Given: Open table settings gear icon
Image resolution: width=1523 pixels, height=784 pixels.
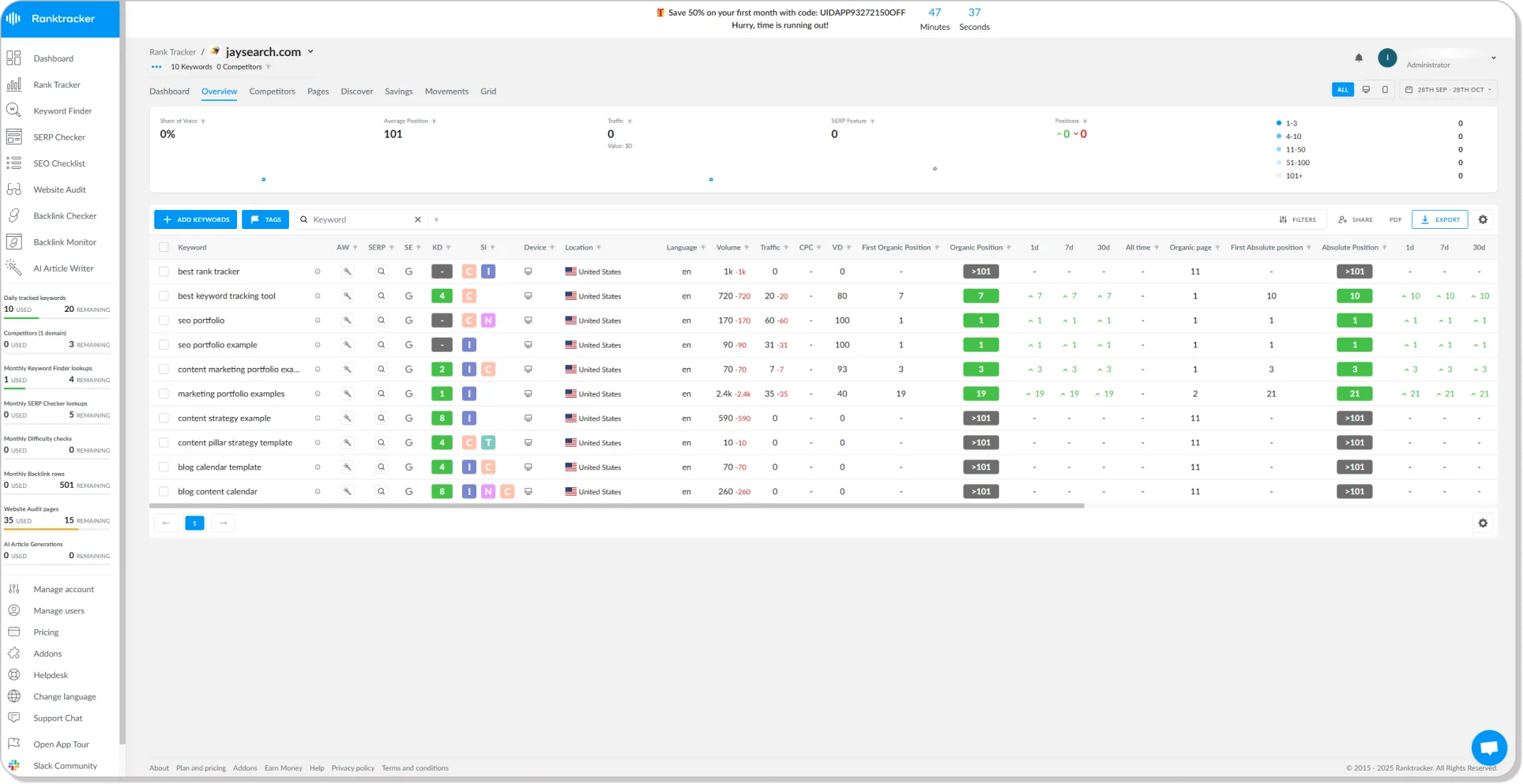Looking at the screenshot, I should tap(1483, 219).
